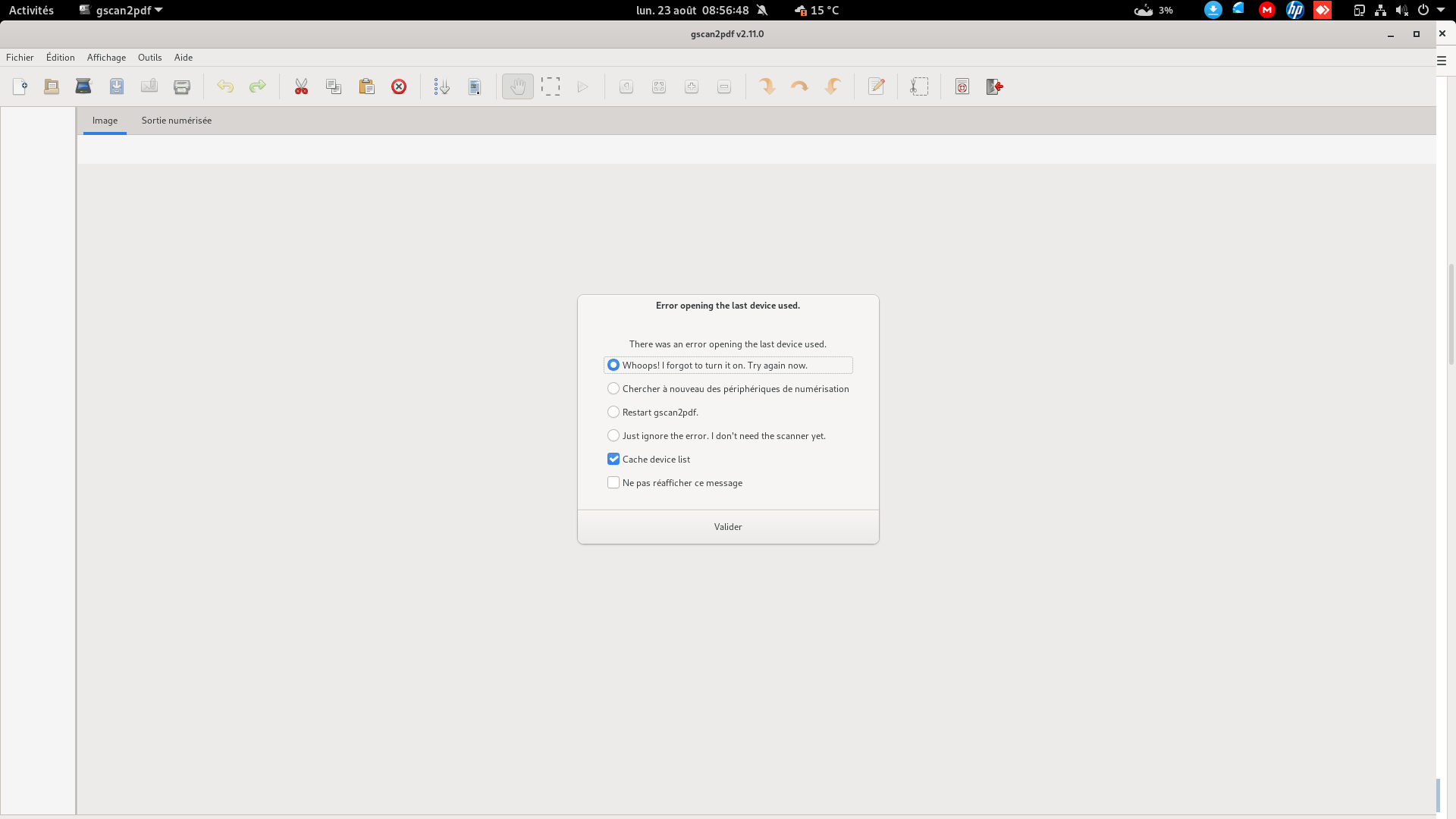
Task: Rotate page 180 degrees icon
Action: (x=800, y=86)
